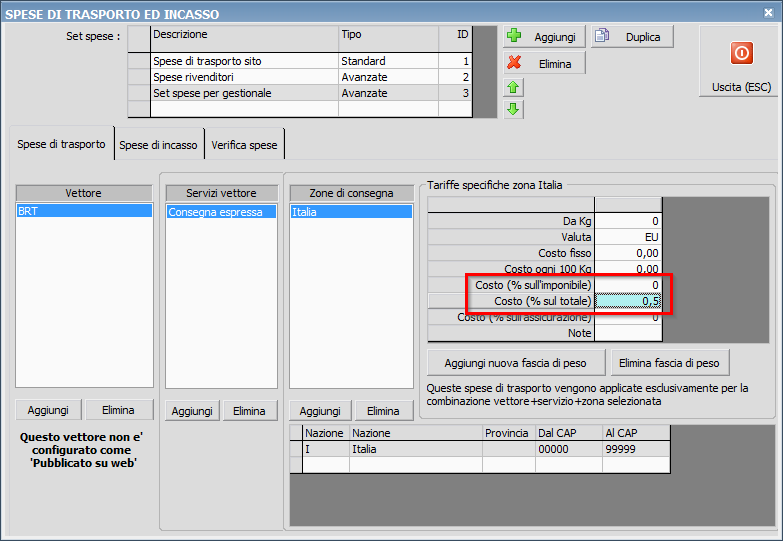Click the Servizi vettore list header
The height and width of the screenshot is (541, 783).
pos(221,193)
